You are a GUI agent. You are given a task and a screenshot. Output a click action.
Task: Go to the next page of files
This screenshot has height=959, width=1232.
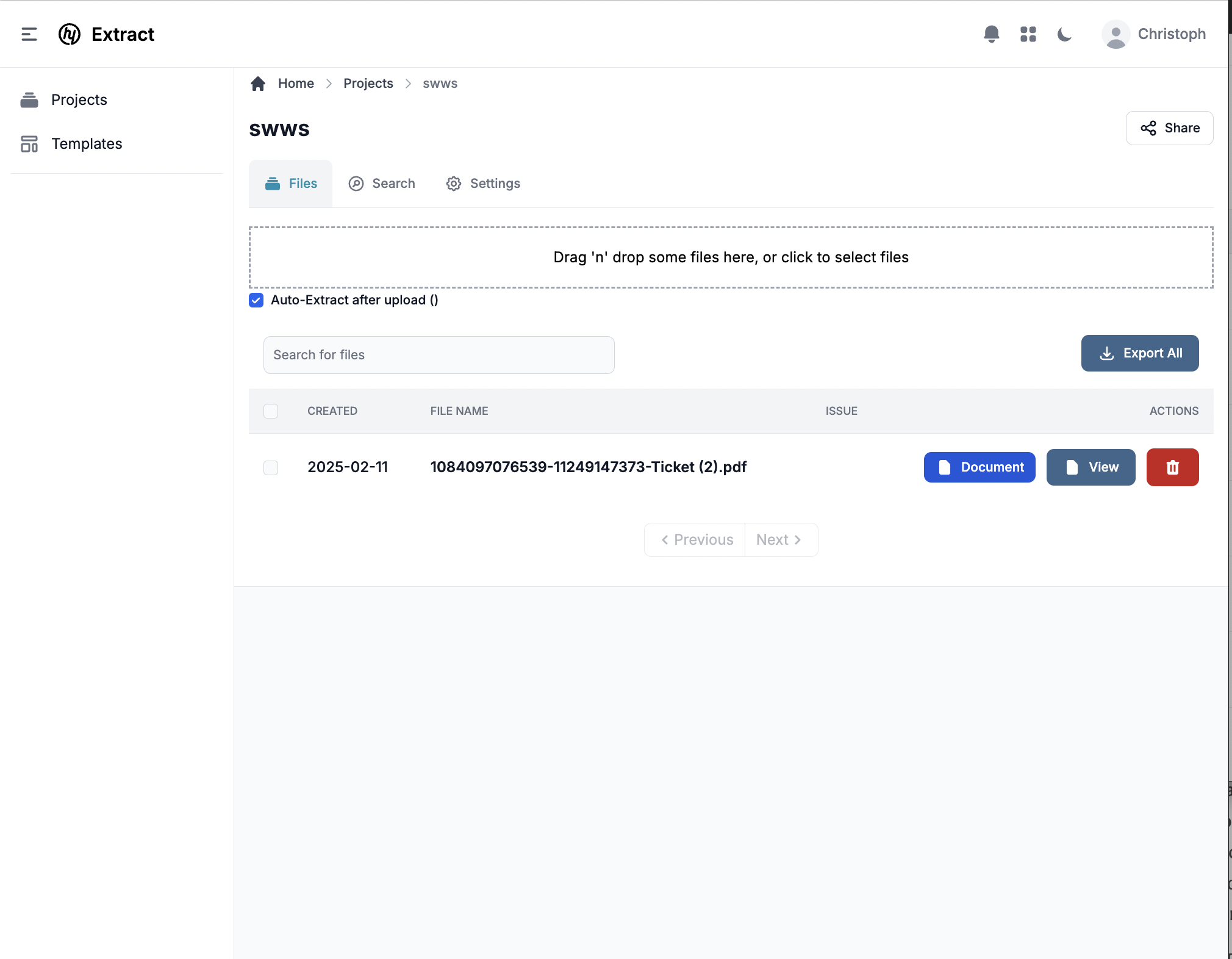coord(781,539)
